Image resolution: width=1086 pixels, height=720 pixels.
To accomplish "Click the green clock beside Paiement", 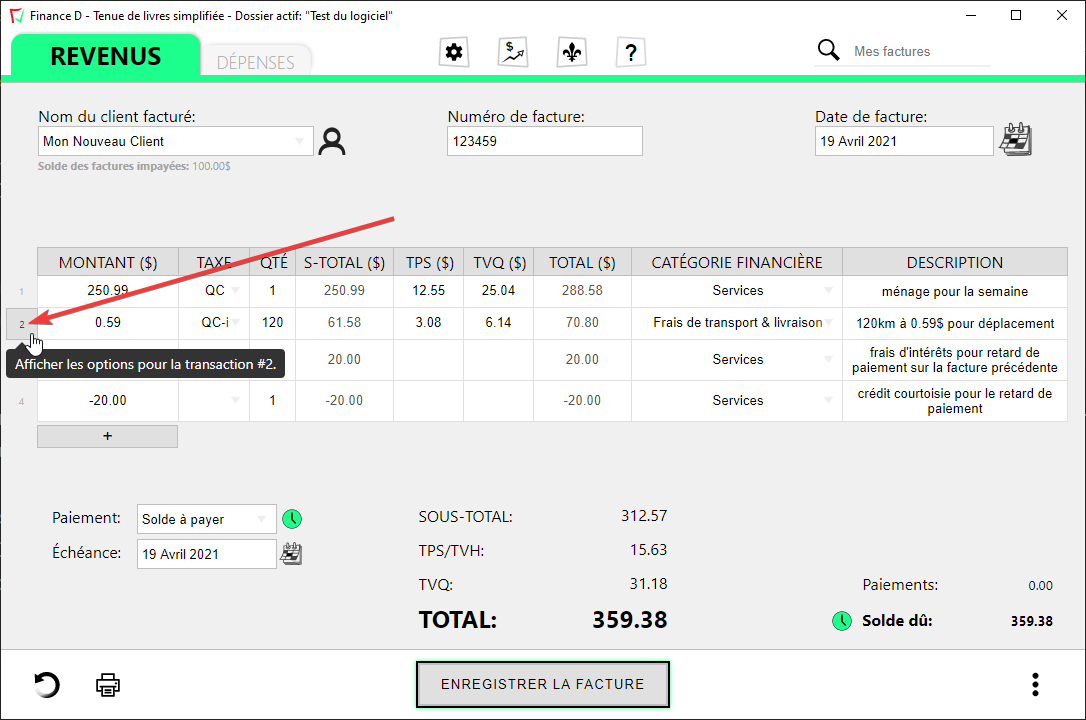I will click(292, 519).
